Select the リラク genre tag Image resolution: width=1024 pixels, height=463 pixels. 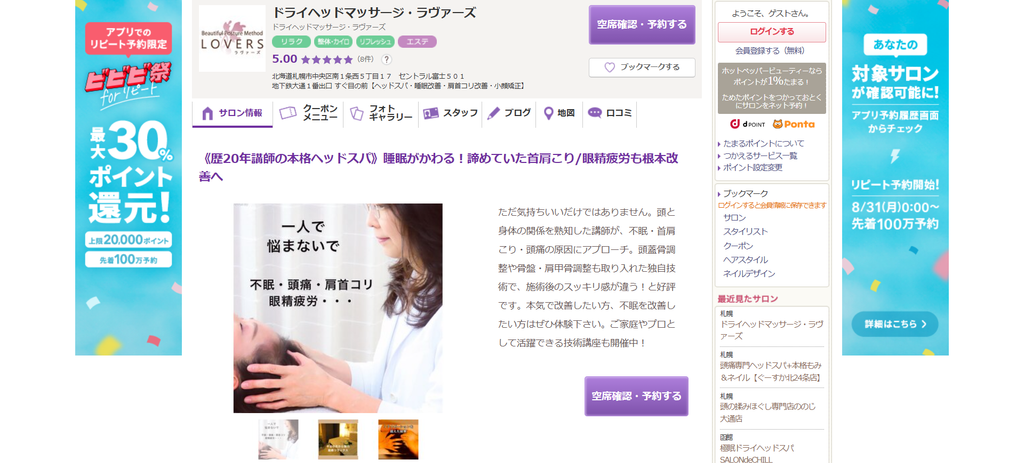point(291,42)
